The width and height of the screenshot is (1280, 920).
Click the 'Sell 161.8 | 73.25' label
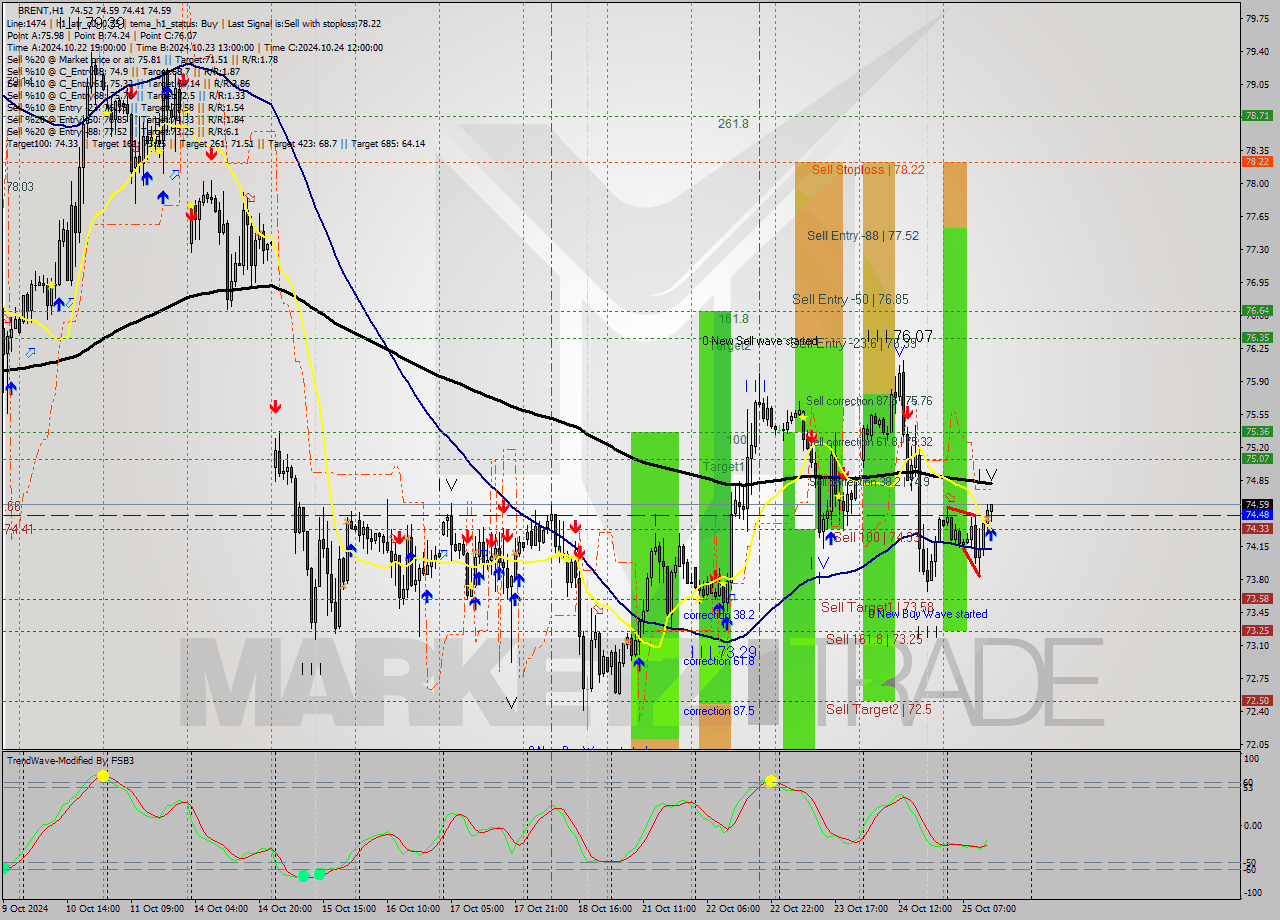pos(874,638)
